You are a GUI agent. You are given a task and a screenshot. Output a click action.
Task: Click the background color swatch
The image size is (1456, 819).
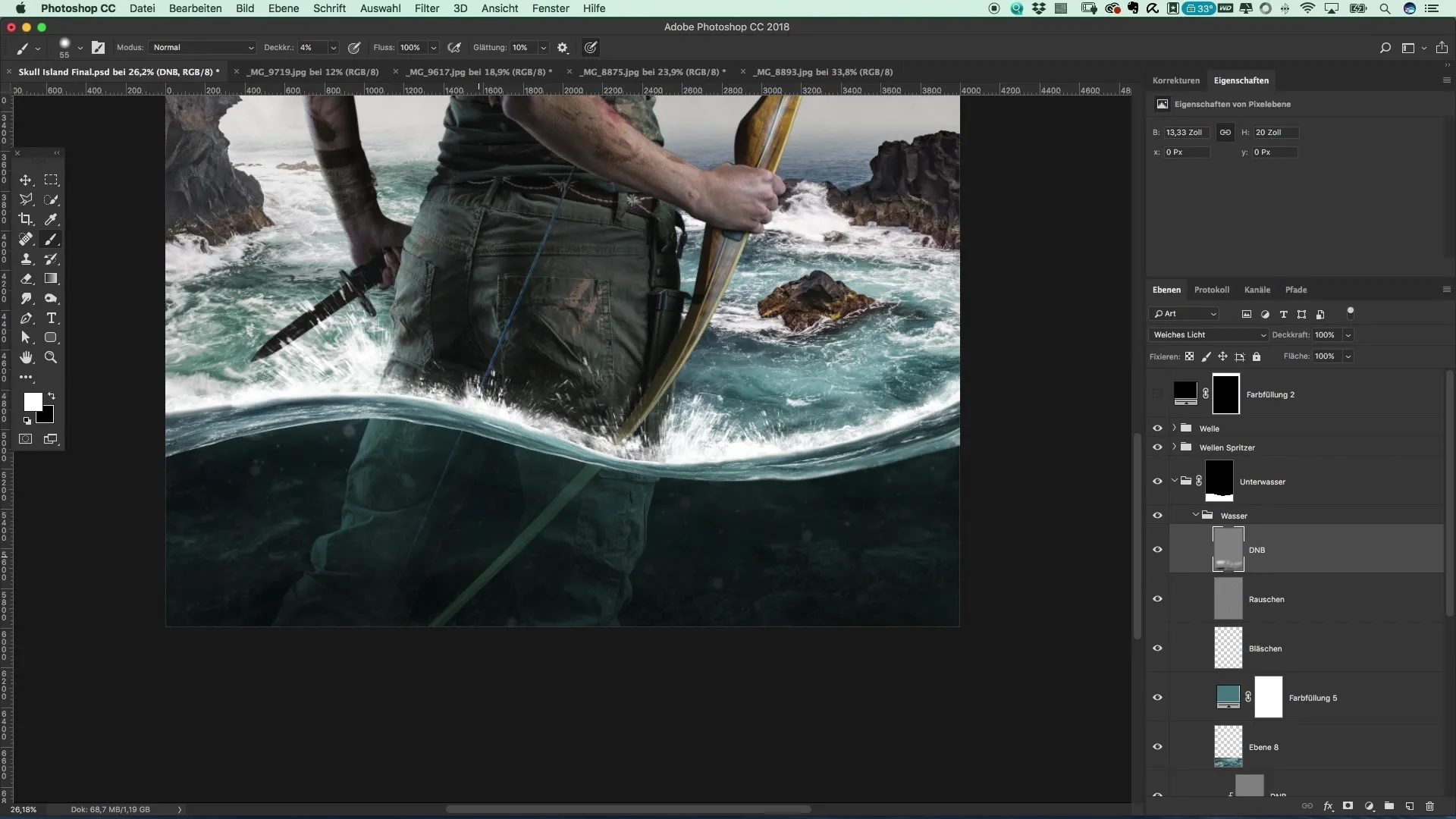click(x=47, y=416)
